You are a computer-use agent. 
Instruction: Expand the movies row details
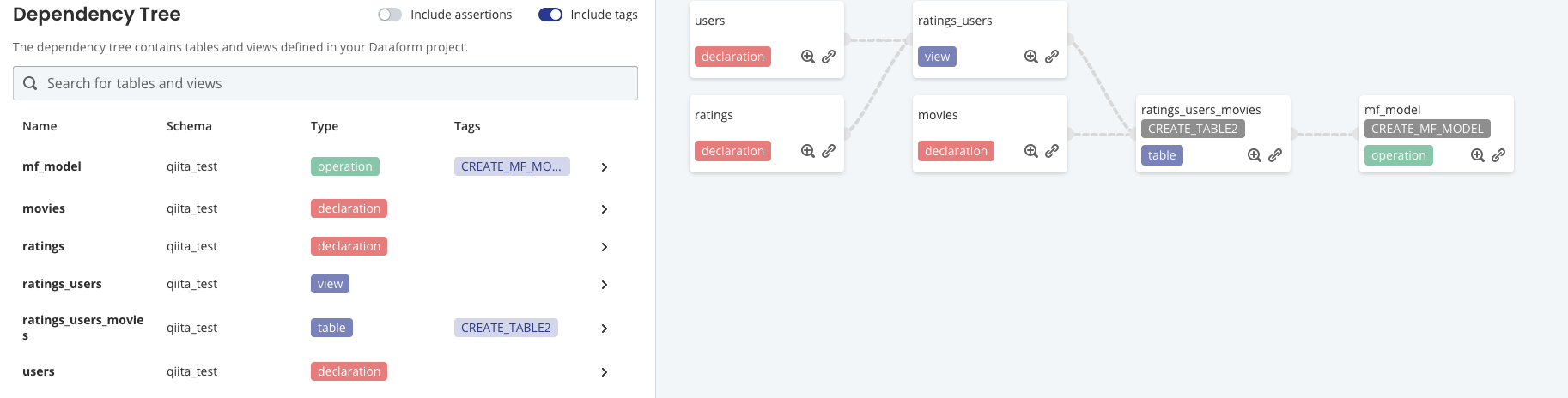(x=605, y=209)
